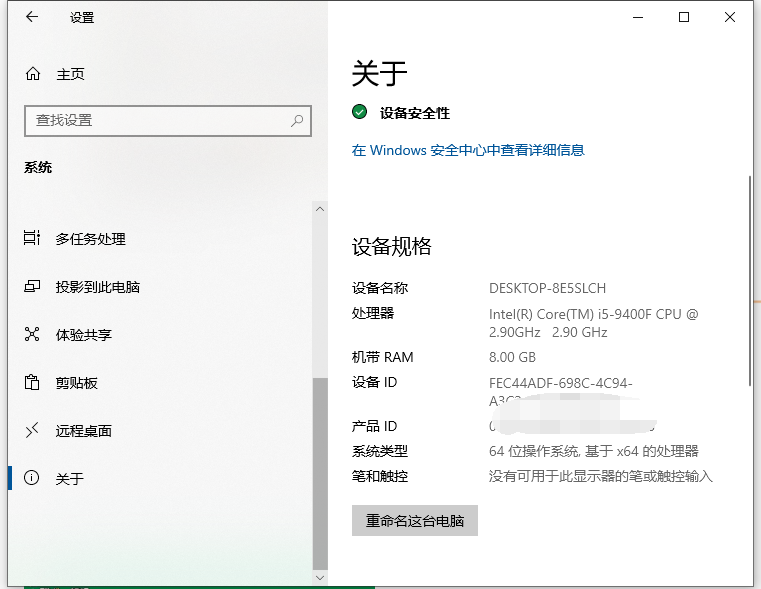Viewport: 761px width, 589px height.
Task: Open 多任务处理 settings page
Action: (90, 239)
